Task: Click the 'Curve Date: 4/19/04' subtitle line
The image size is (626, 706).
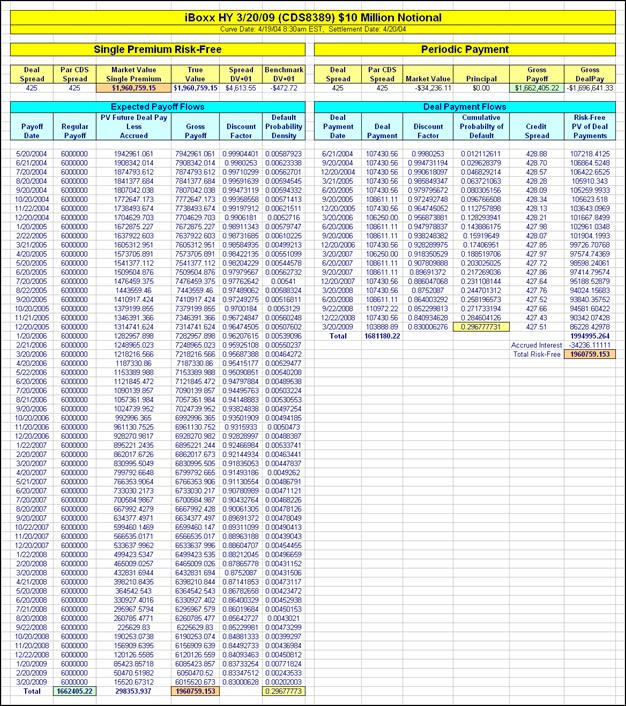Action: [313, 29]
